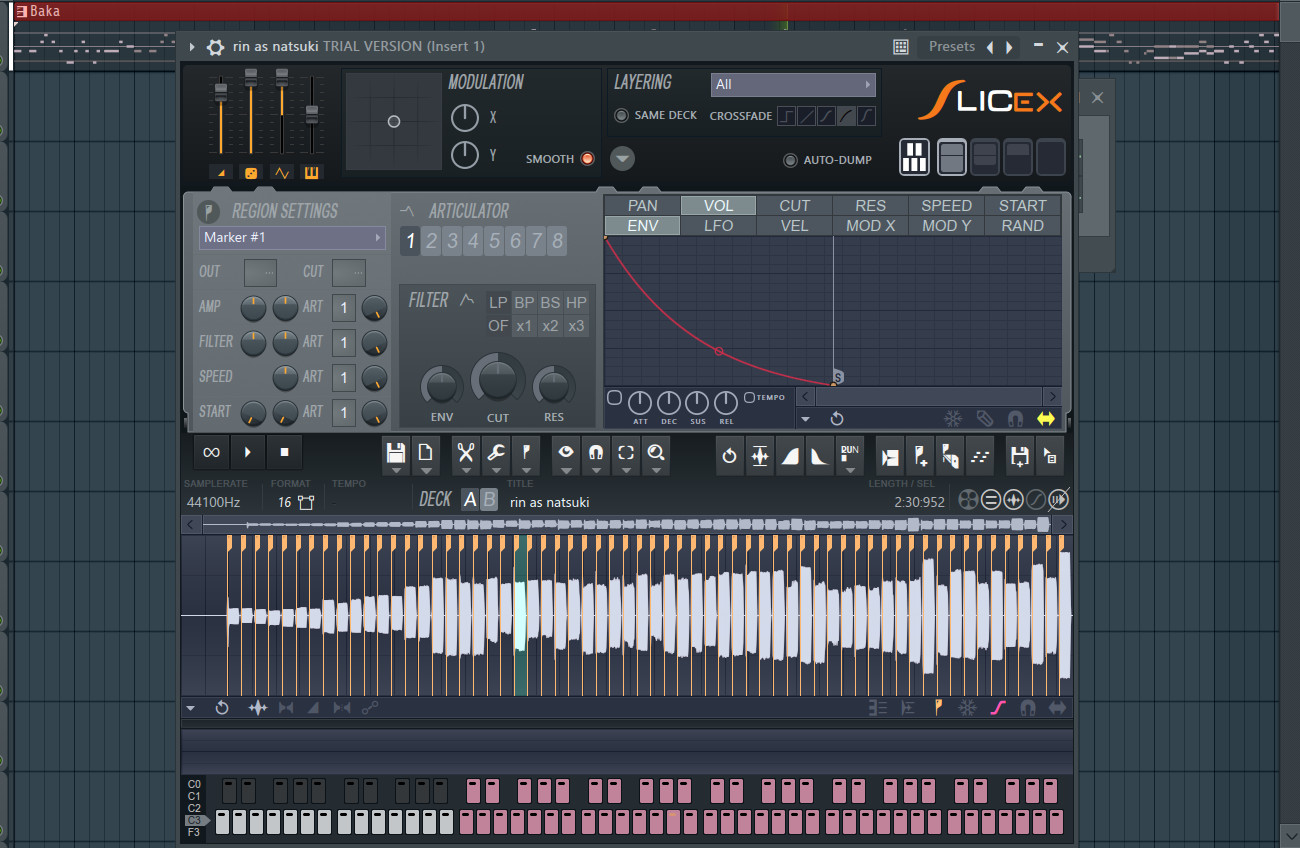Open the Layering 'All' dropdown
Screen dimensions: 1300x848
pos(793,84)
